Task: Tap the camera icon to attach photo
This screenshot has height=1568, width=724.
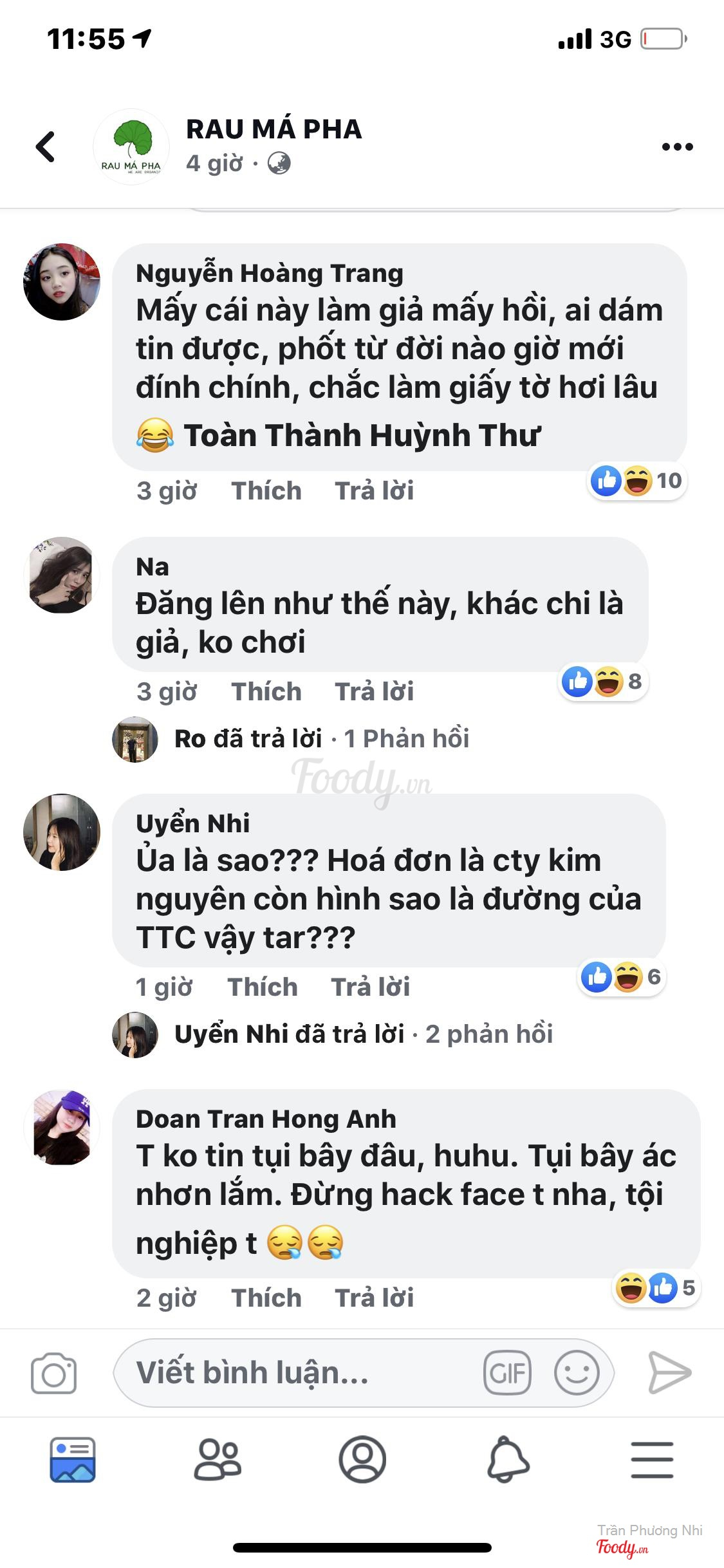Action: click(x=53, y=1373)
